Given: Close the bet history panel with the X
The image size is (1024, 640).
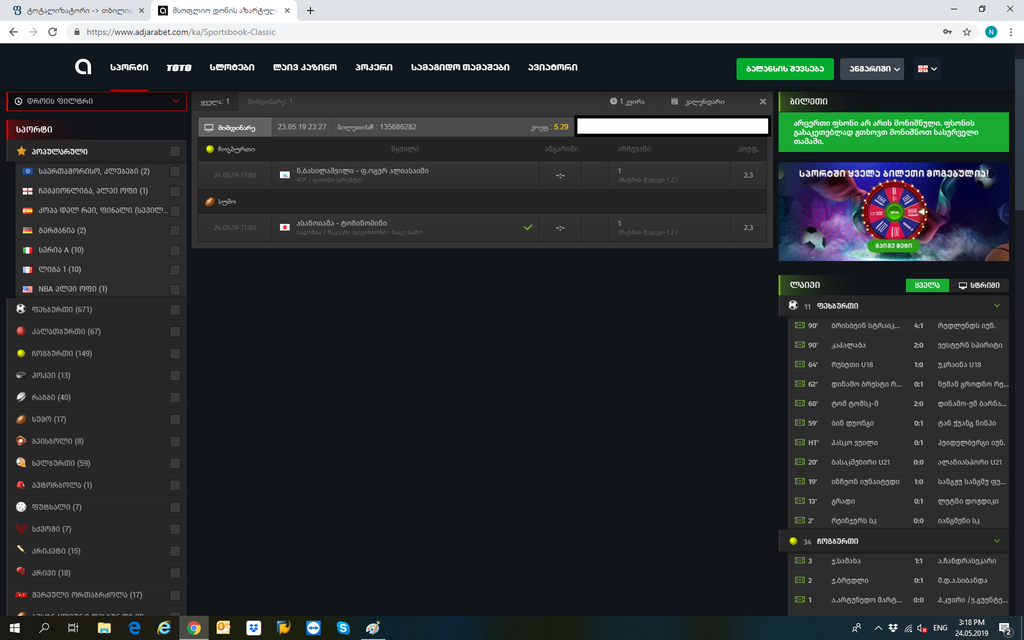Looking at the screenshot, I should point(762,102).
